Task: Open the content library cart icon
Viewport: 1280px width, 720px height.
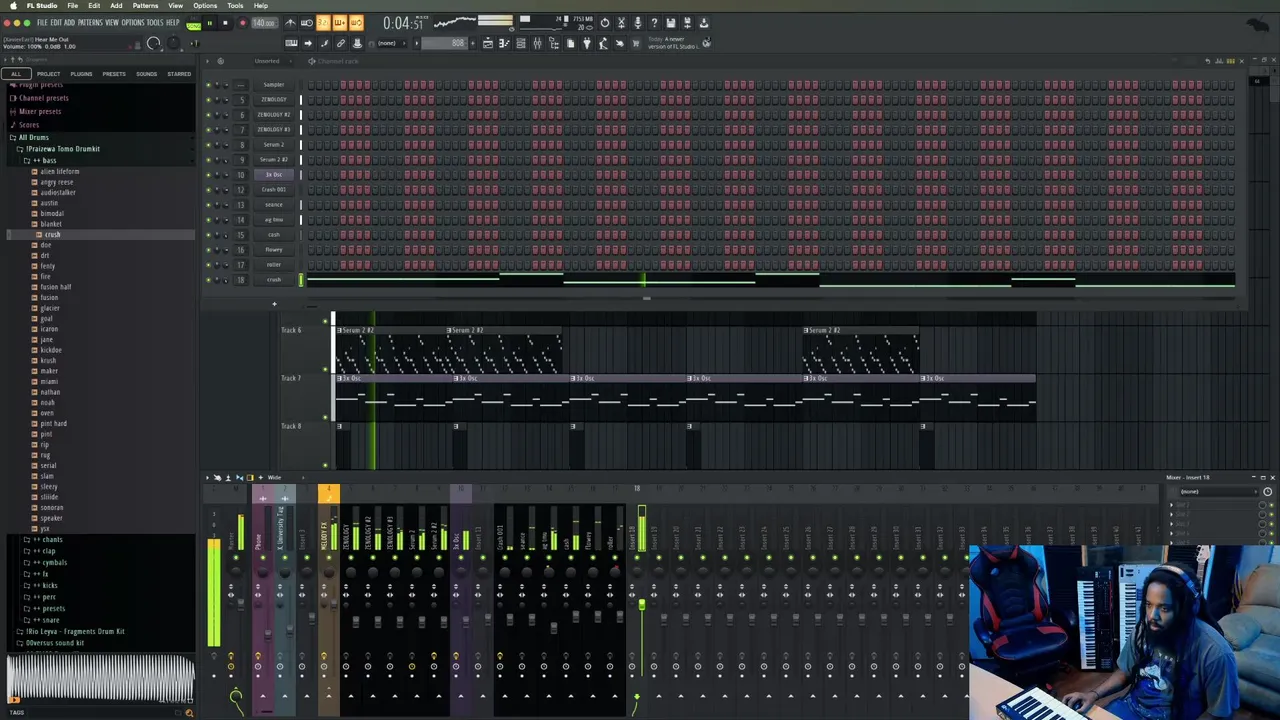Action: pyautogui.click(x=636, y=43)
